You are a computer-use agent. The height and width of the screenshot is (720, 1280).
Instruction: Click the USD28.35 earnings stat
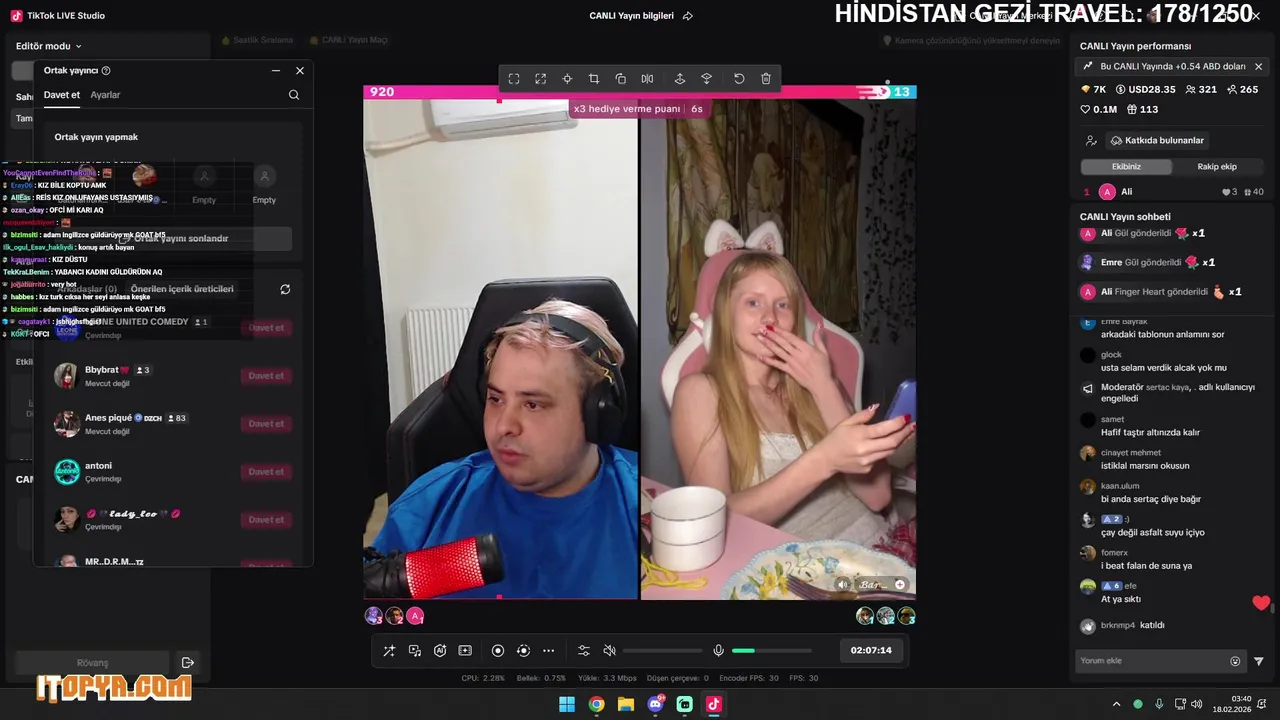[x=1145, y=90]
